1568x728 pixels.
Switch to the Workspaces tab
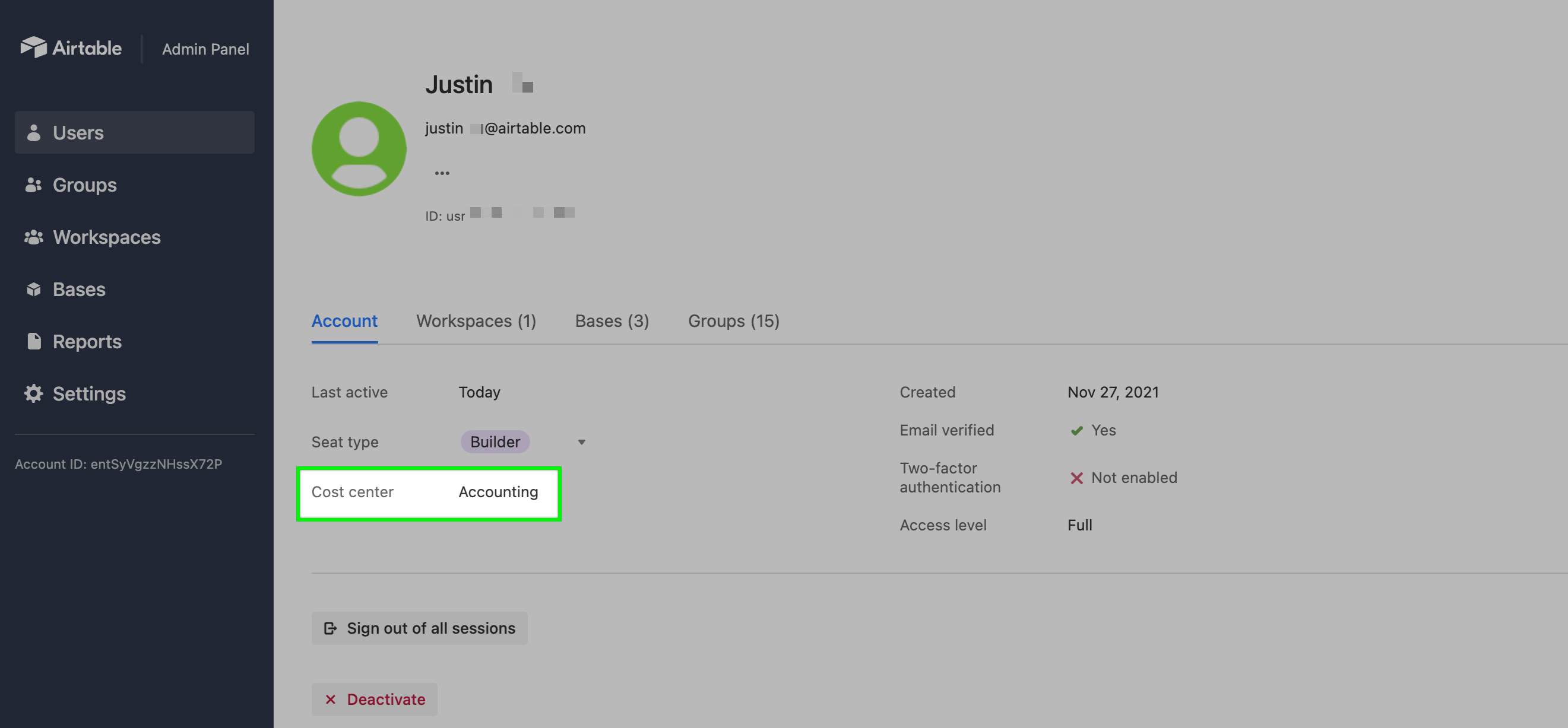tap(476, 321)
